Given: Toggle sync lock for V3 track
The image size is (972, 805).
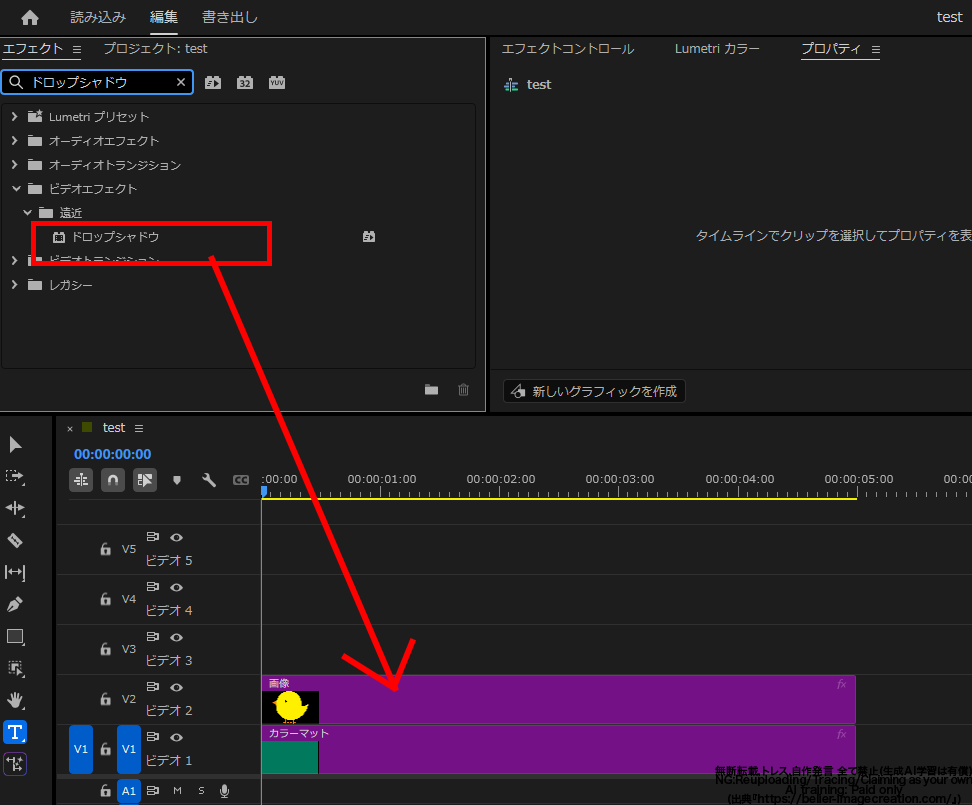Looking at the screenshot, I should (x=152, y=636).
